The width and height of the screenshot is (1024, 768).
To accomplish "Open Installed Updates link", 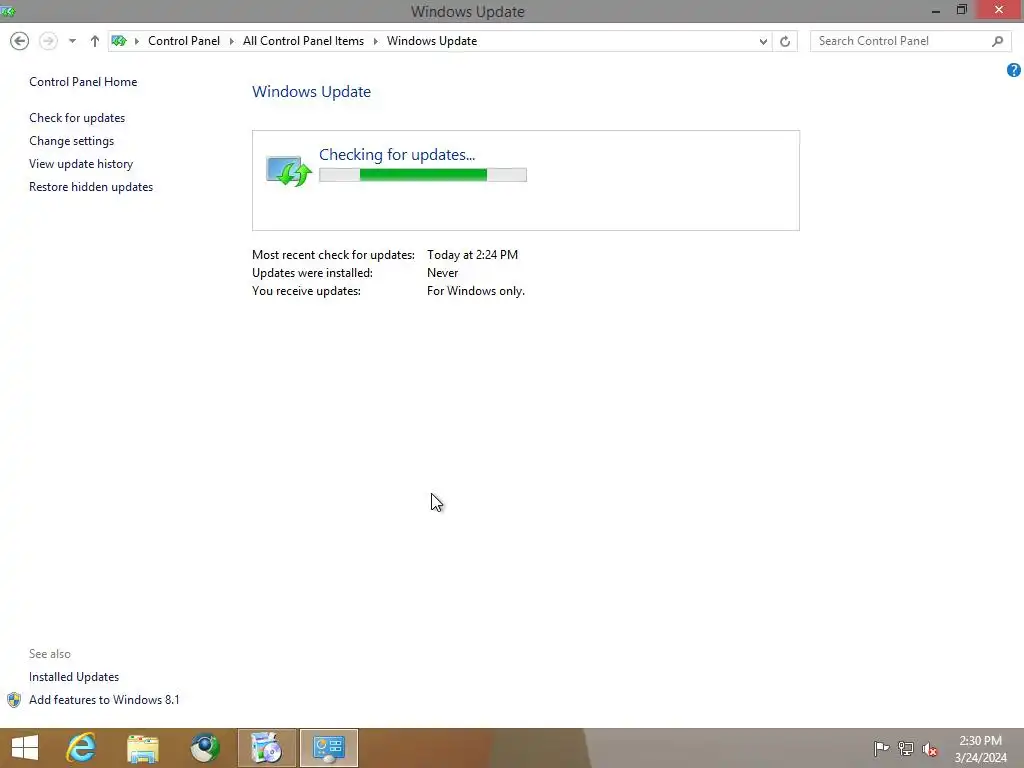I will click(x=74, y=677).
